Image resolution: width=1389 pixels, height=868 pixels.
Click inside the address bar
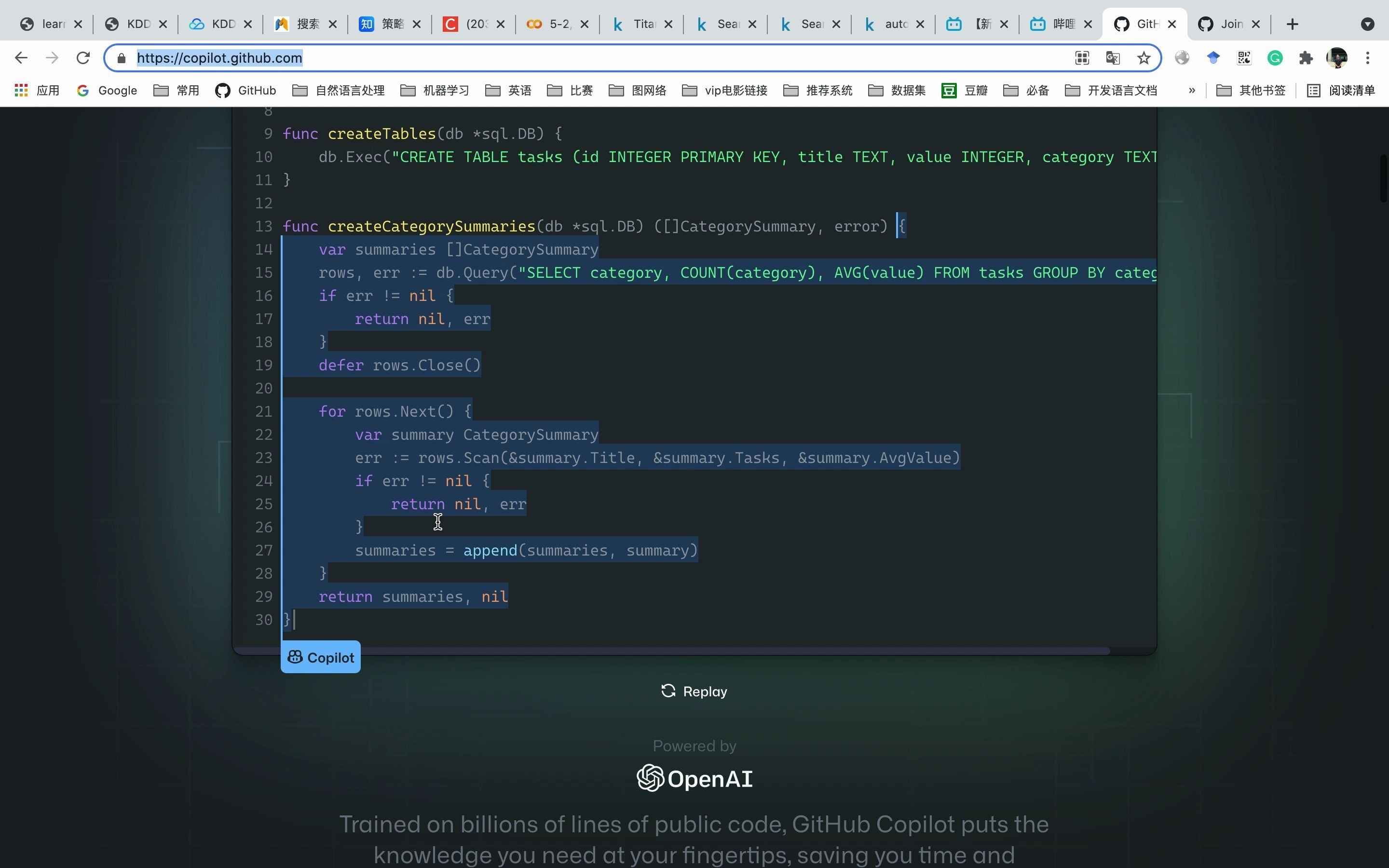tap(402, 57)
